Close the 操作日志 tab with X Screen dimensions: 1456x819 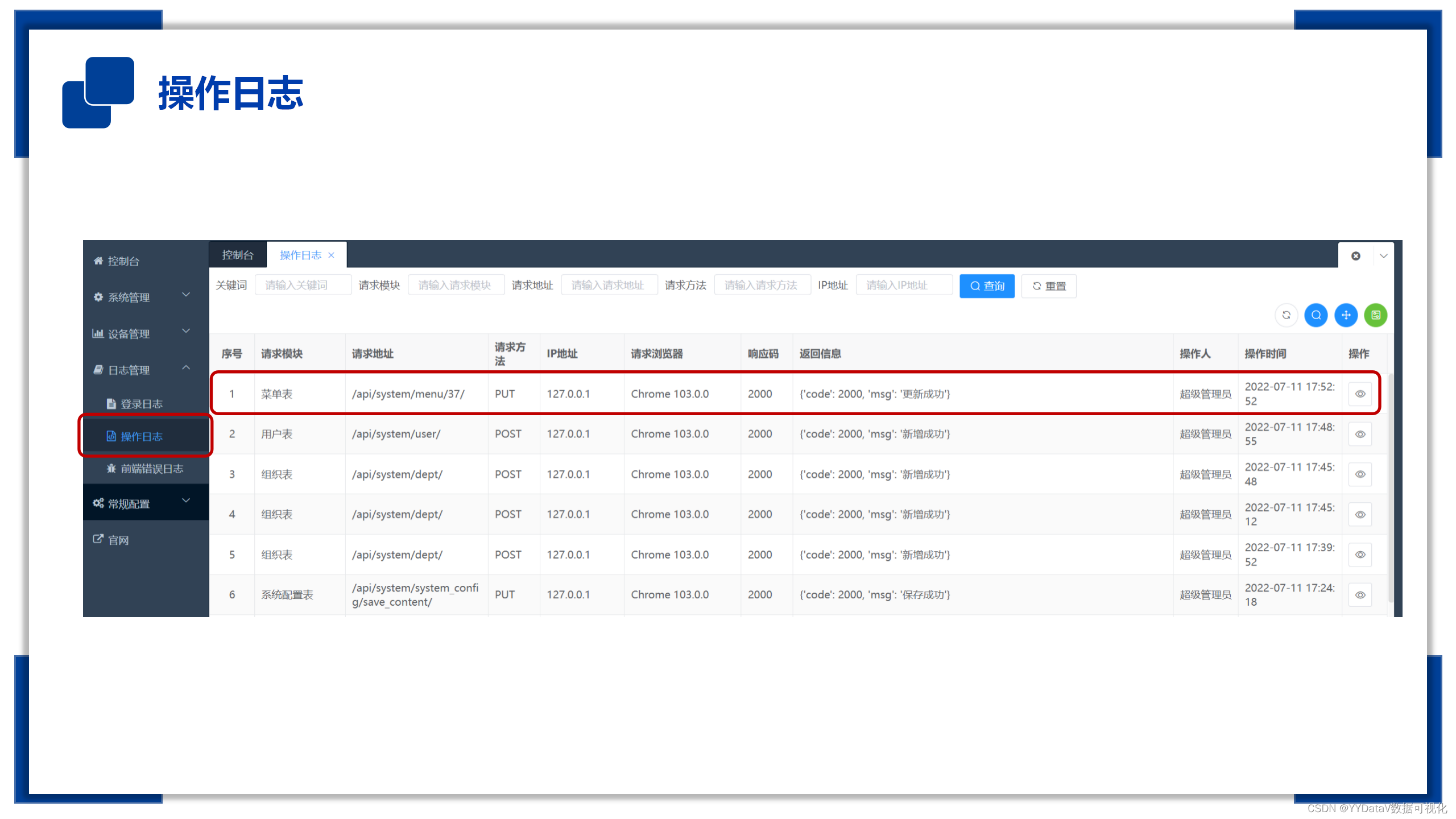pos(331,255)
